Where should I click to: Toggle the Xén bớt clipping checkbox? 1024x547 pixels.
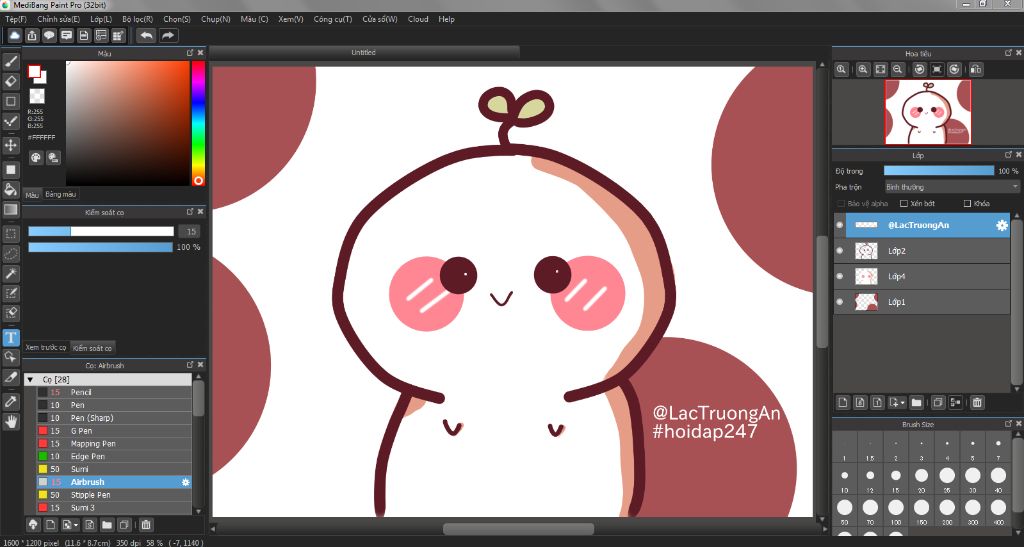click(904, 204)
